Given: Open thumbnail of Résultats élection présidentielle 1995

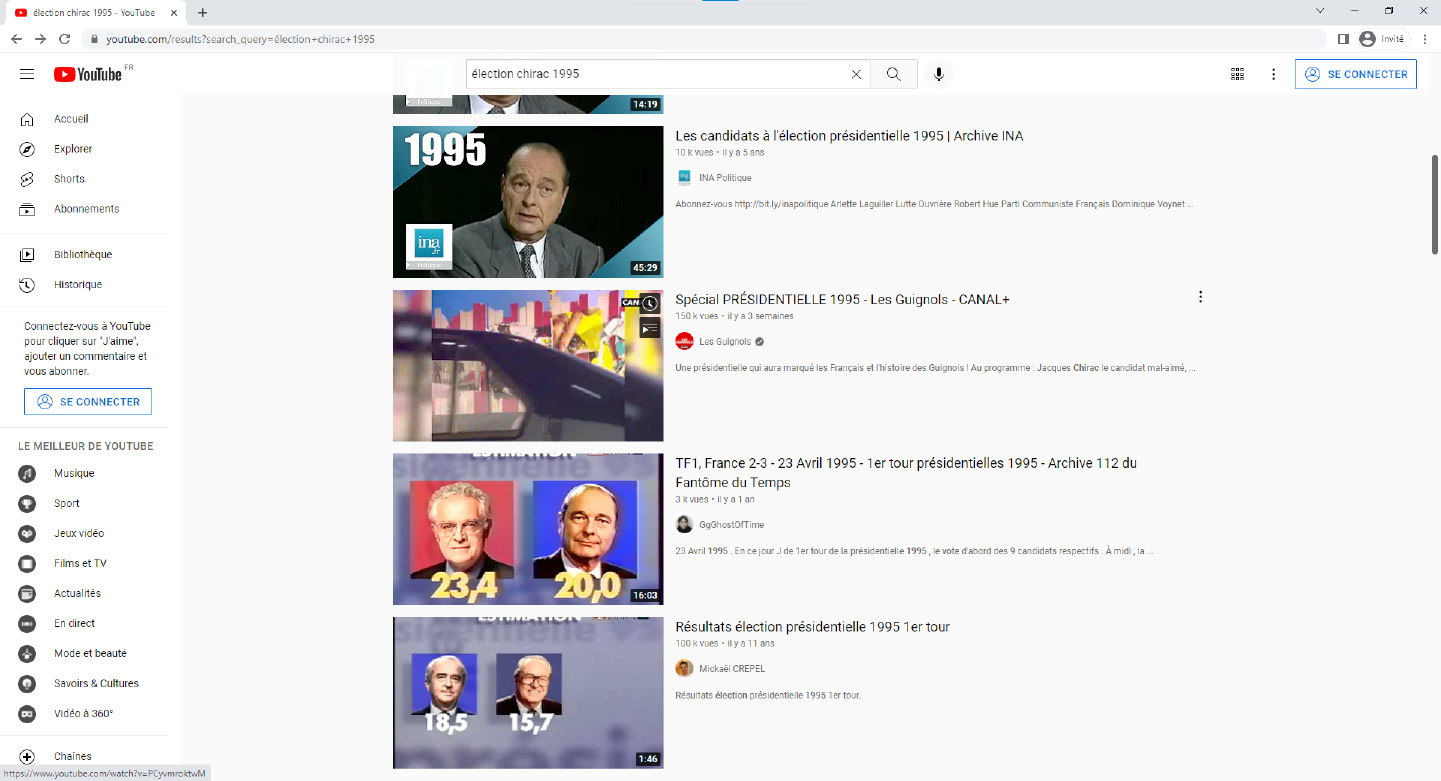Looking at the screenshot, I should coord(528,692).
